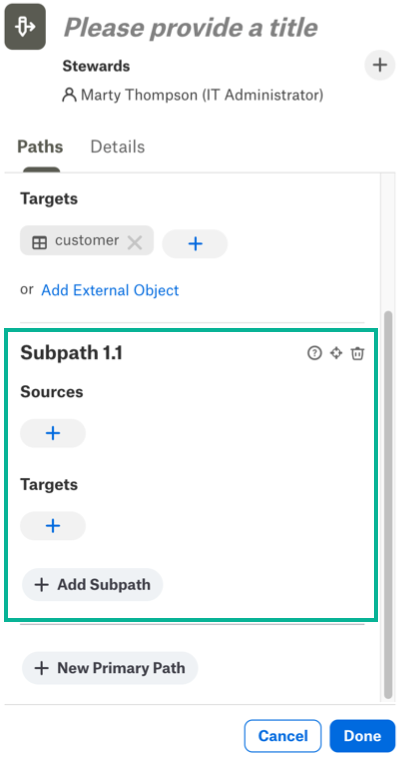
Task: Click the lineage object icon beside title
Action: (x=25, y=27)
